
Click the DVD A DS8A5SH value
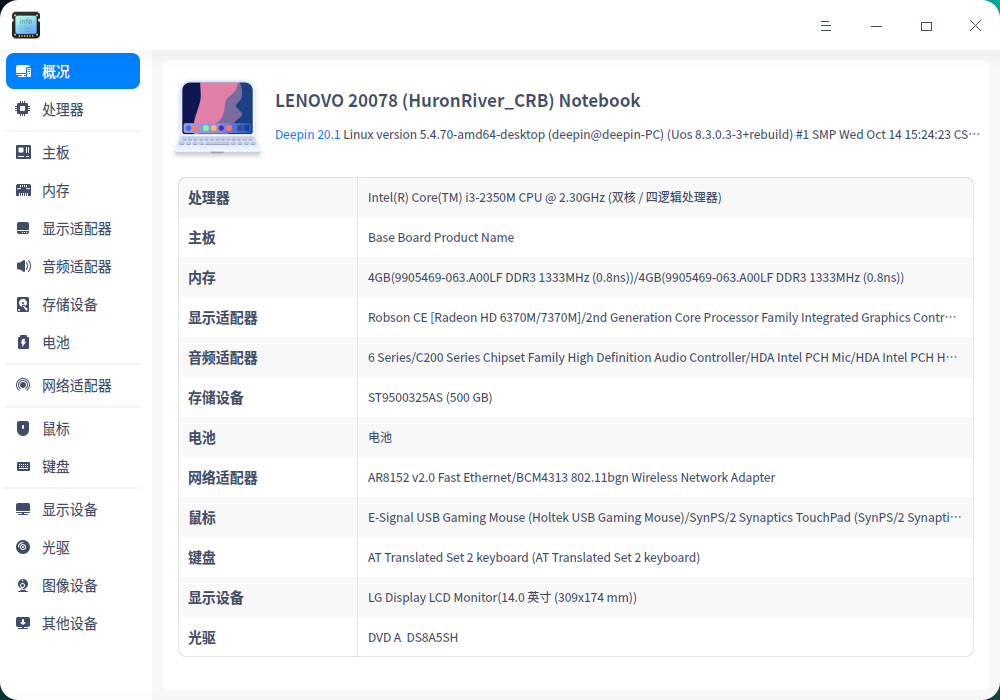[x=413, y=638]
